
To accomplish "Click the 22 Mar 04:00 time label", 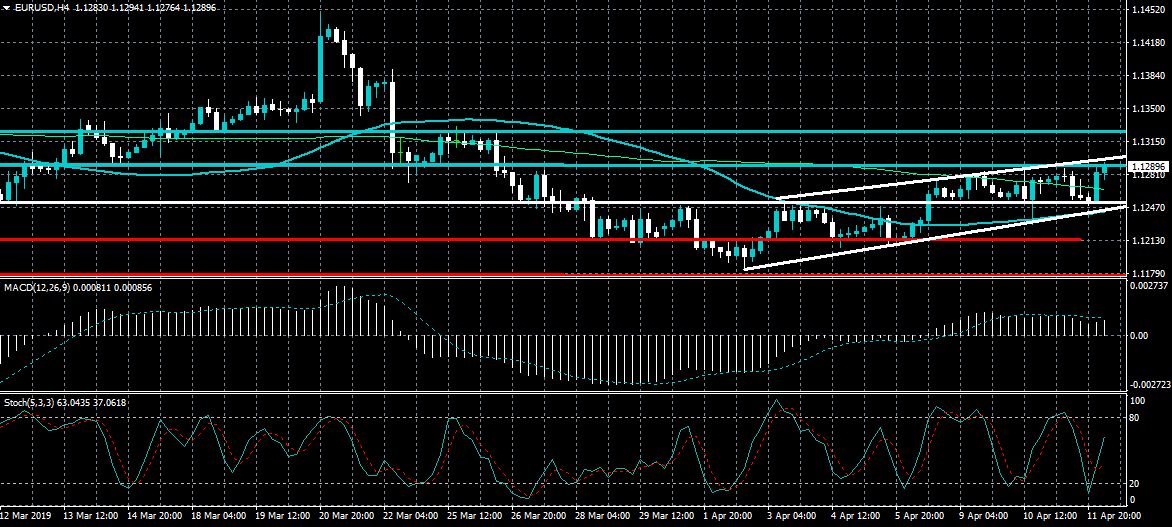I will pyautogui.click(x=410, y=516).
